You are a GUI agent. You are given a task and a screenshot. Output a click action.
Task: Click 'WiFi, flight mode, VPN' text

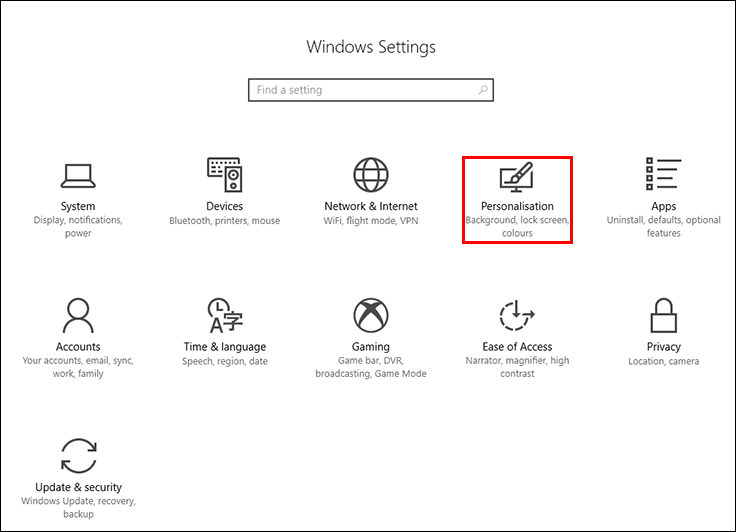coord(371,221)
